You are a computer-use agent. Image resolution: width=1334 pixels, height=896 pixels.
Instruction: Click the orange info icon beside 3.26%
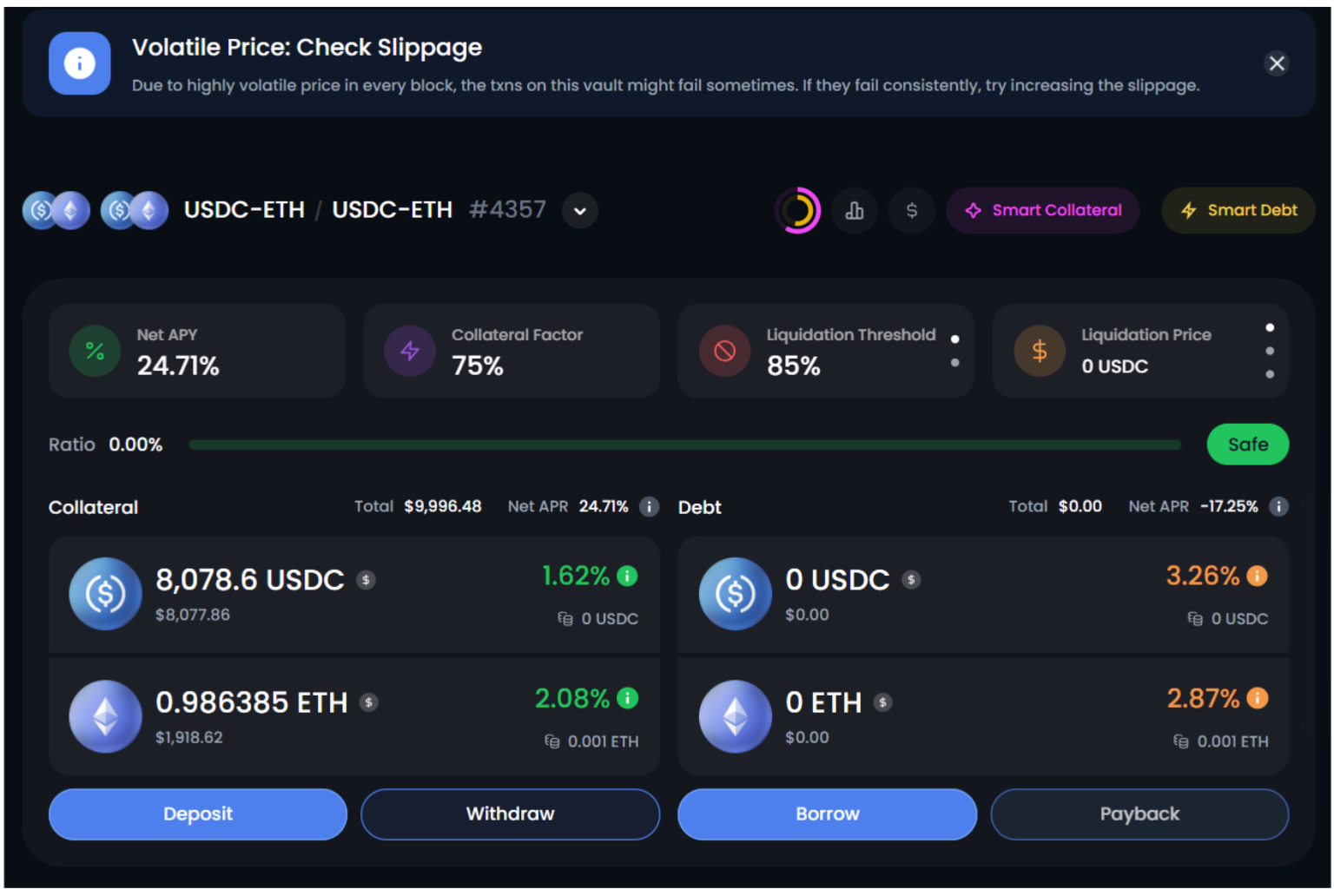coord(1257,576)
